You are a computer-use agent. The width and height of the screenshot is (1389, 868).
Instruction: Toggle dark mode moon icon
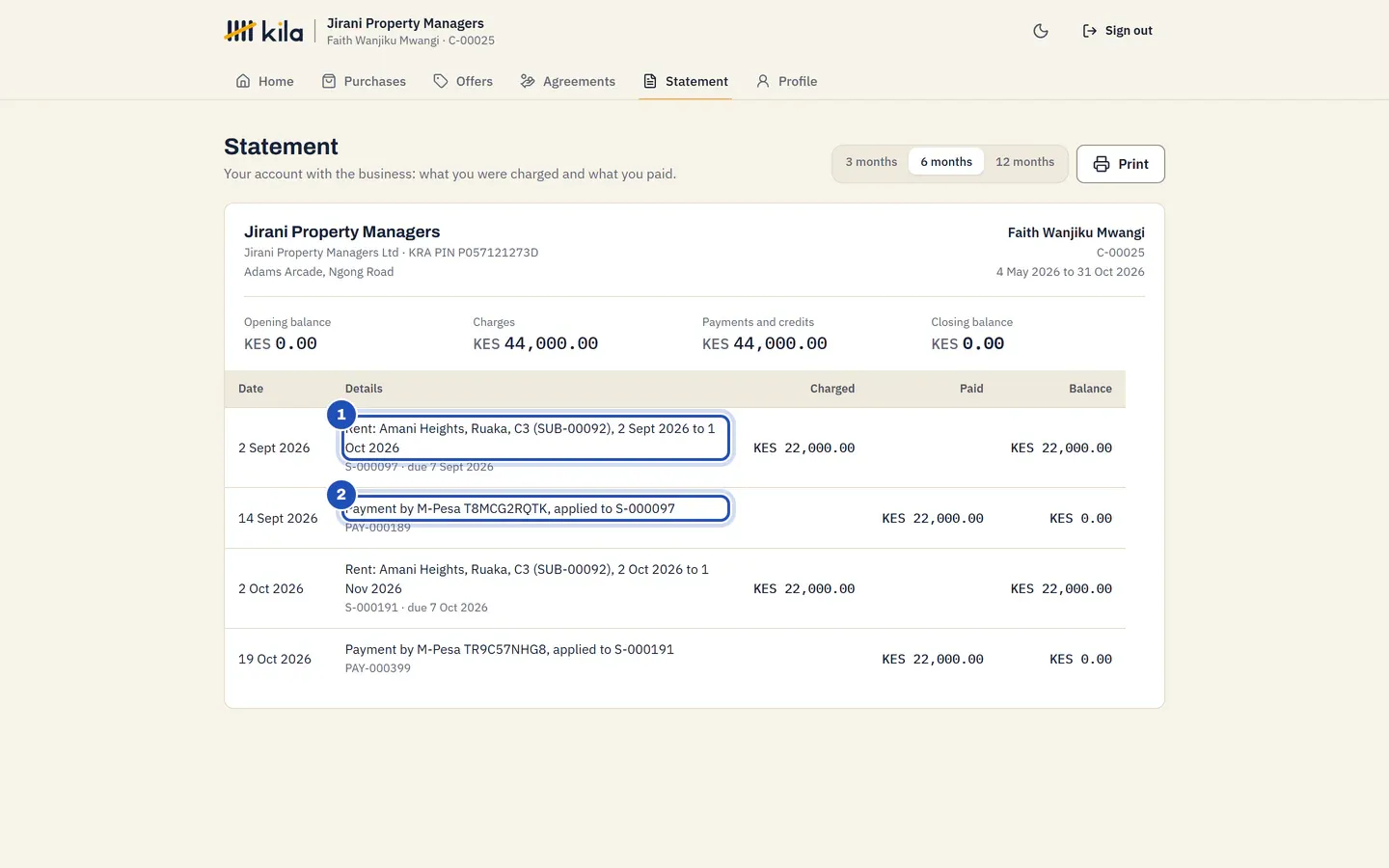coord(1041,31)
